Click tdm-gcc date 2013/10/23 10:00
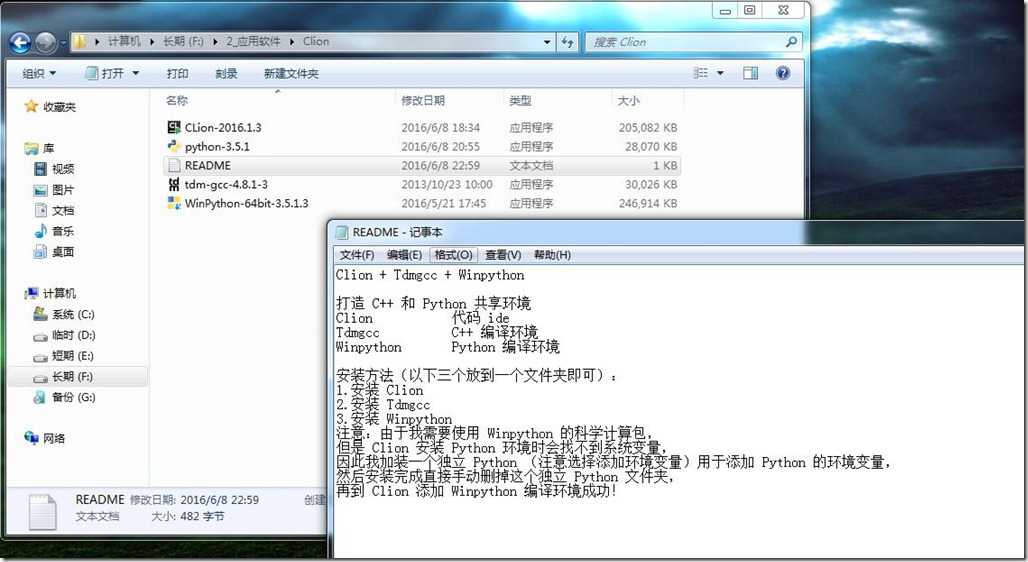1028x562 pixels. click(x=446, y=184)
